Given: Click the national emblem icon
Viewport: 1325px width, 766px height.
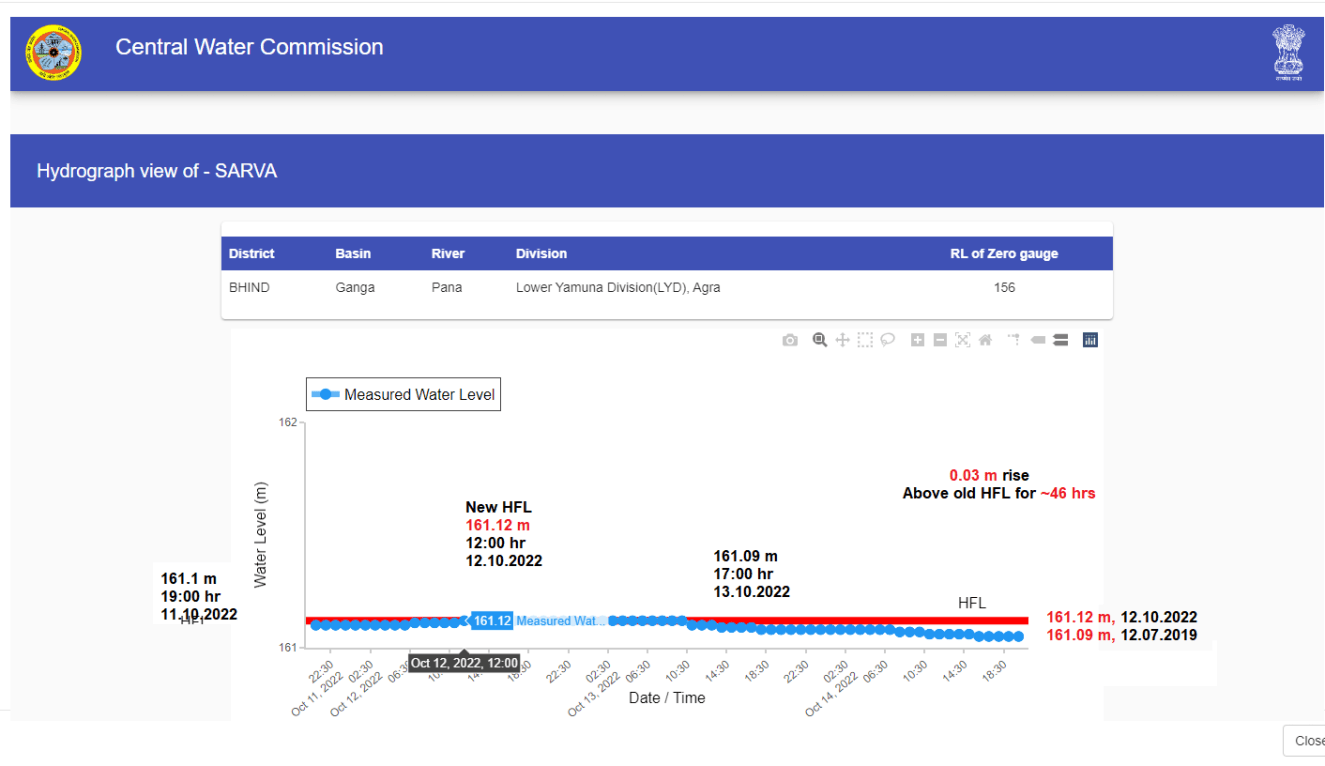Looking at the screenshot, I should (1288, 52).
